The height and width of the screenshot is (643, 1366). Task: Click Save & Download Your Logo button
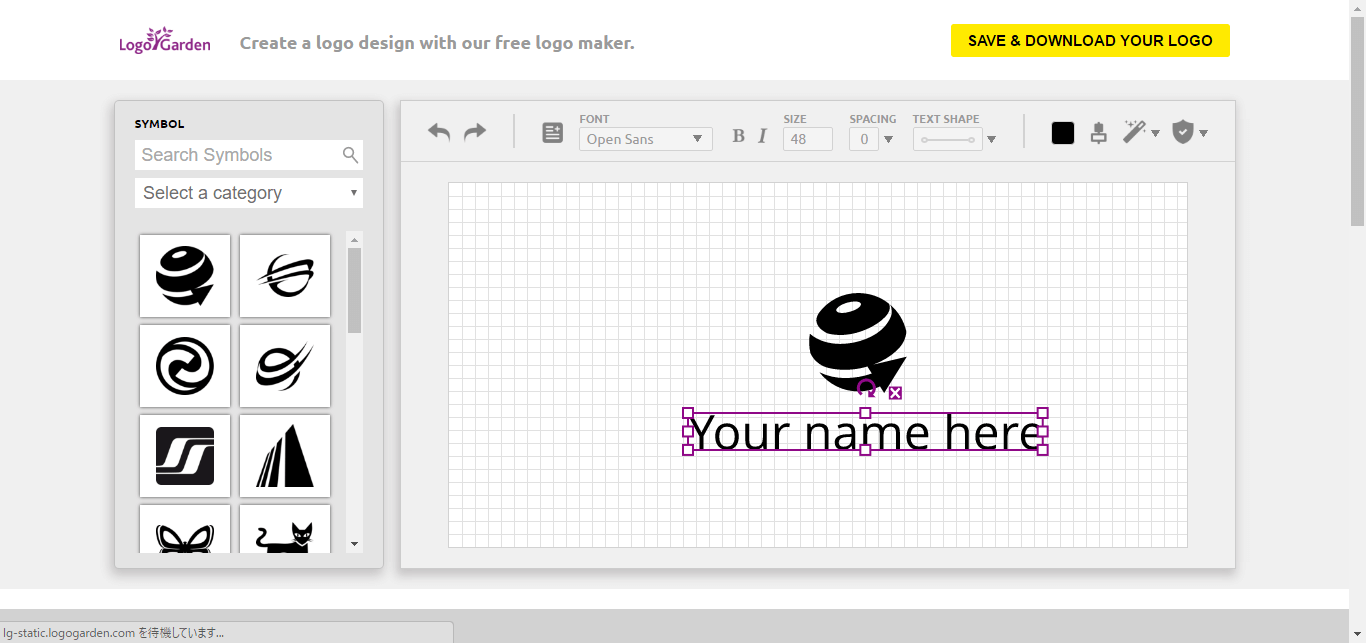point(1090,41)
